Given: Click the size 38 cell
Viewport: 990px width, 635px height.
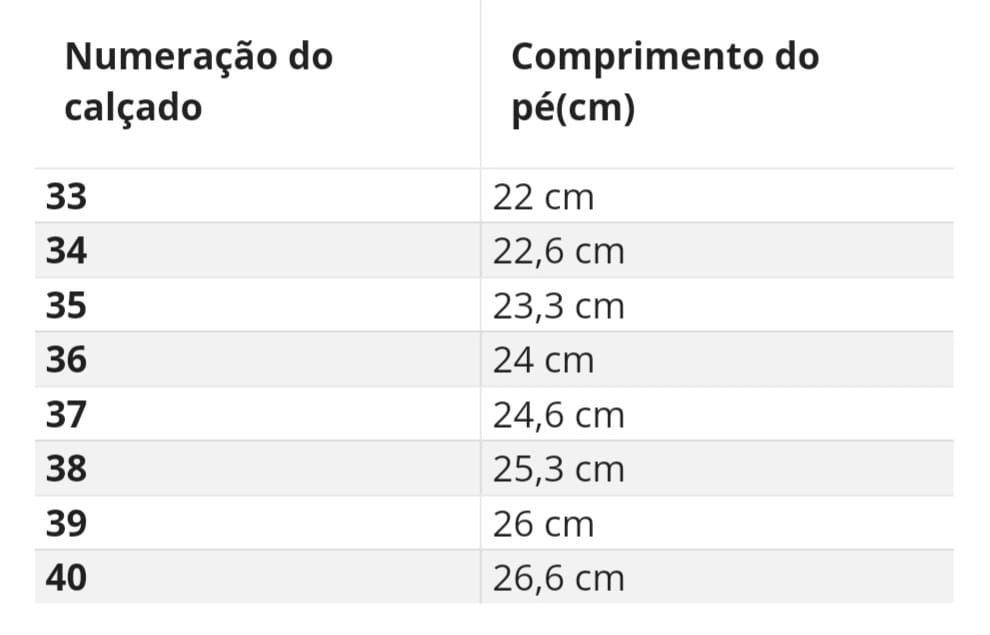Looking at the screenshot, I should click(67, 468).
